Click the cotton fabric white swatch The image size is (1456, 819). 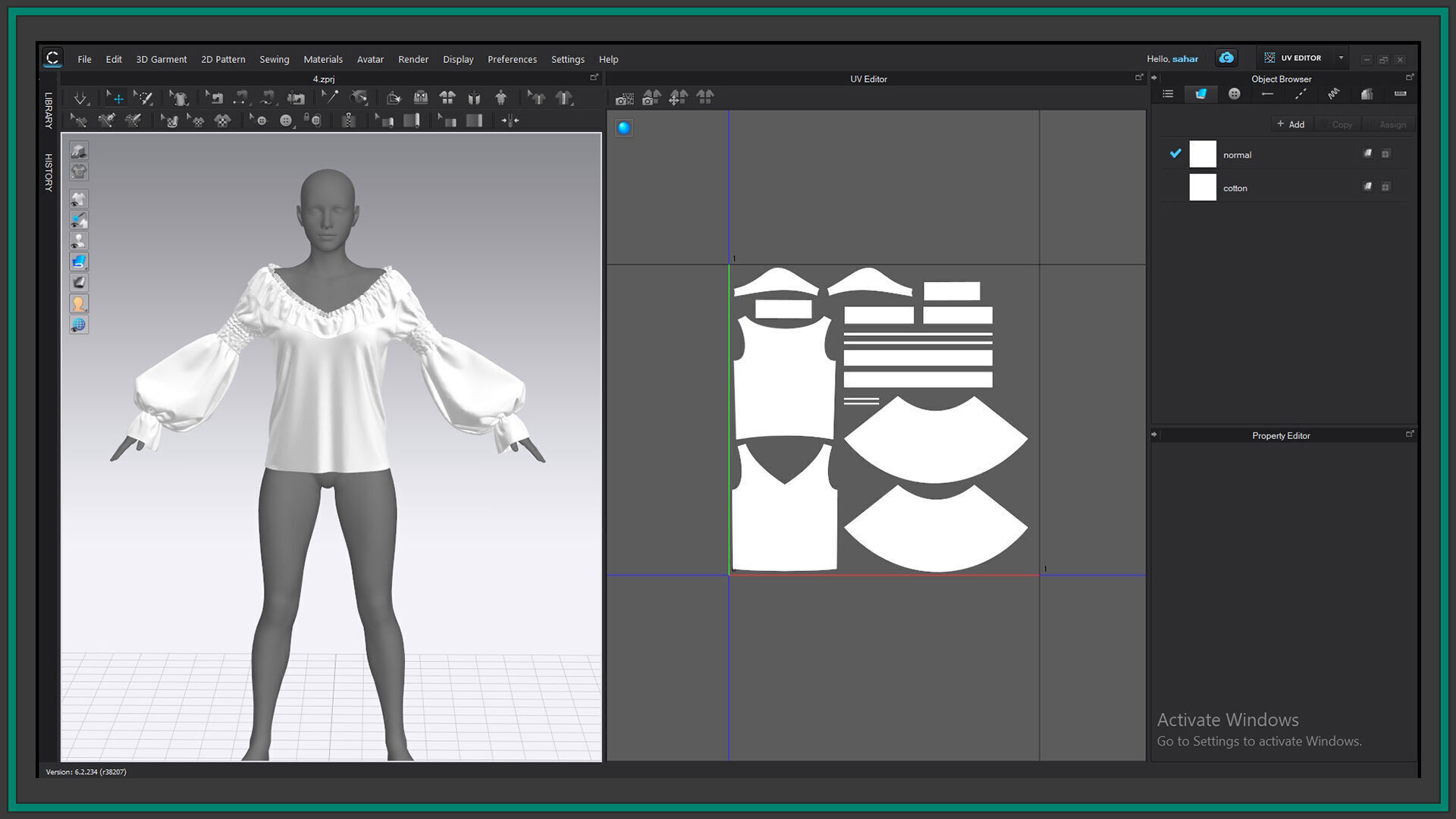point(1203,187)
